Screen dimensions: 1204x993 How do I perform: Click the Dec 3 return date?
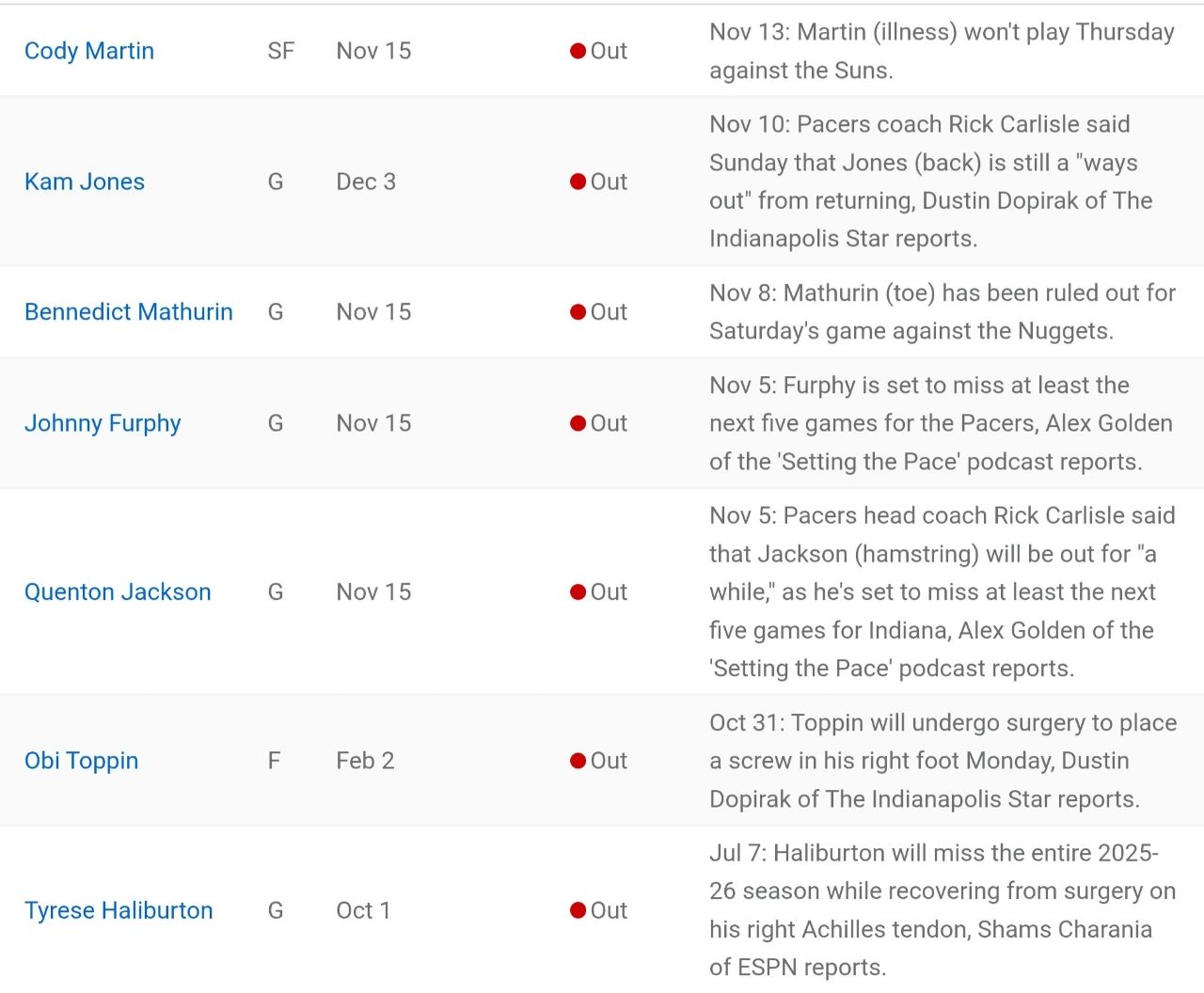tap(366, 181)
